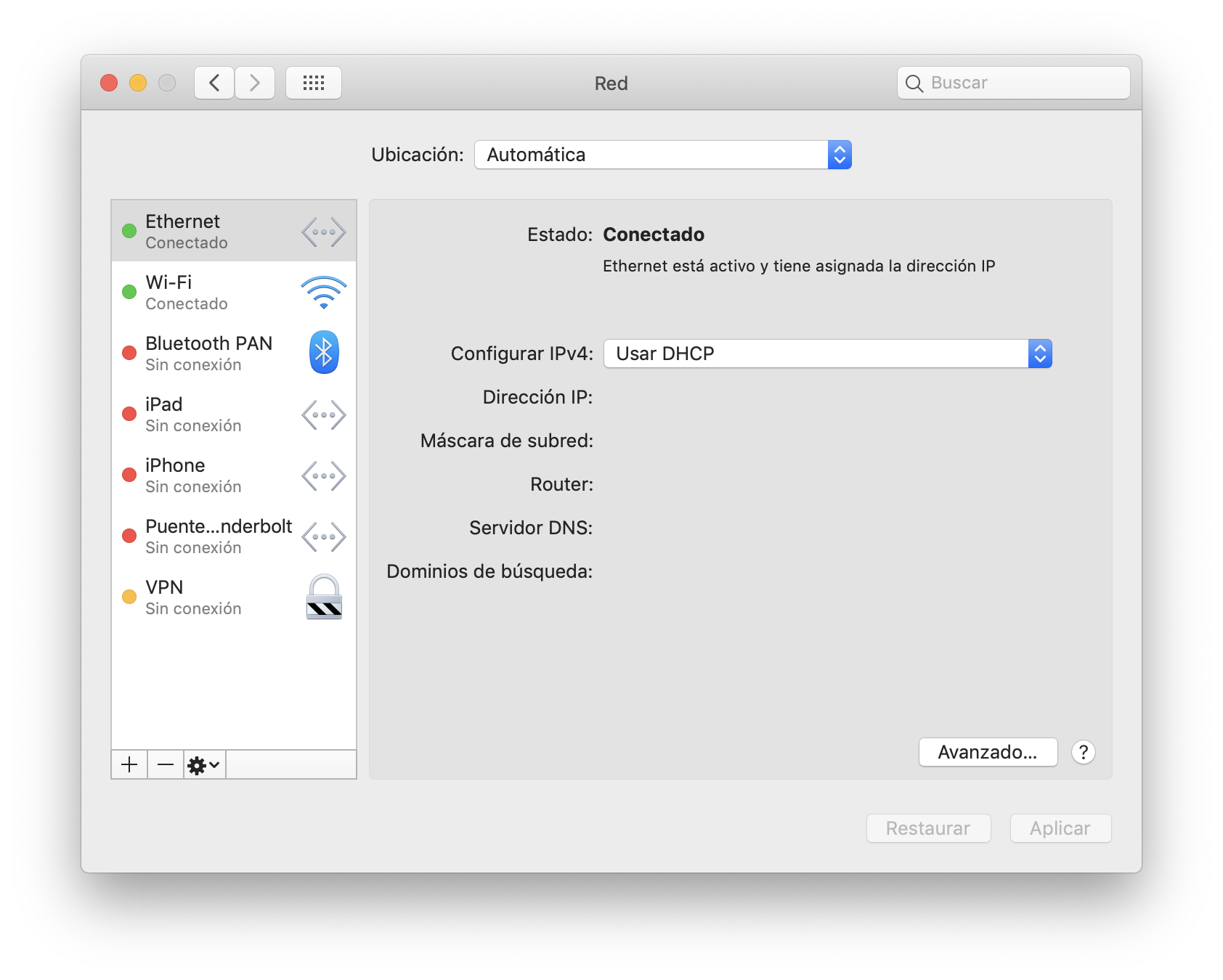The height and width of the screenshot is (980, 1223).
Task: Navigate back with the left arrow
Action: 214,82
